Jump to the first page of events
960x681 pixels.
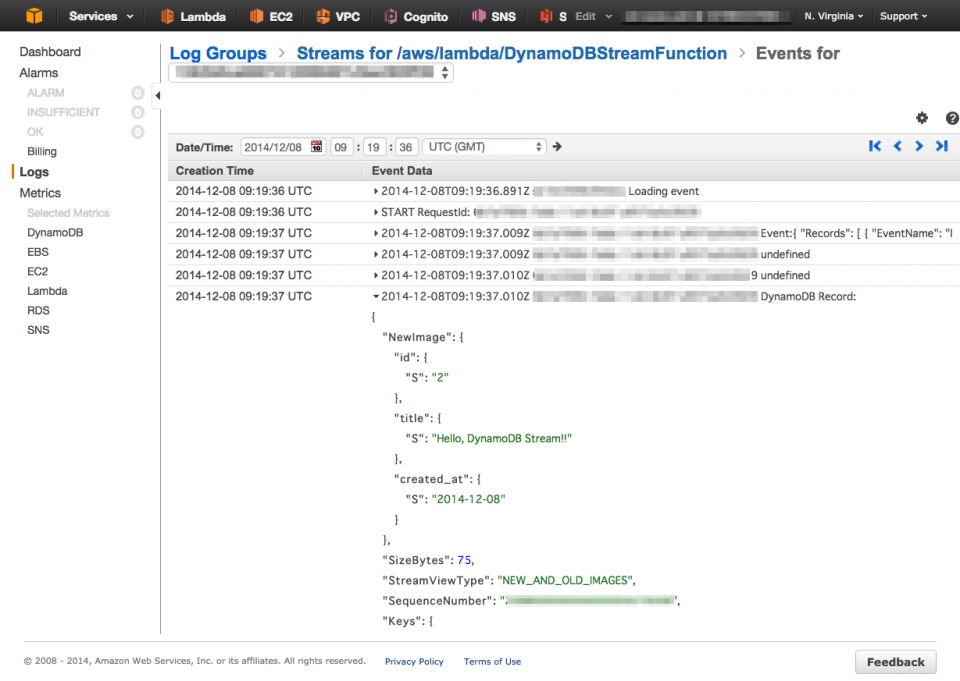click(x=875, y=146)
